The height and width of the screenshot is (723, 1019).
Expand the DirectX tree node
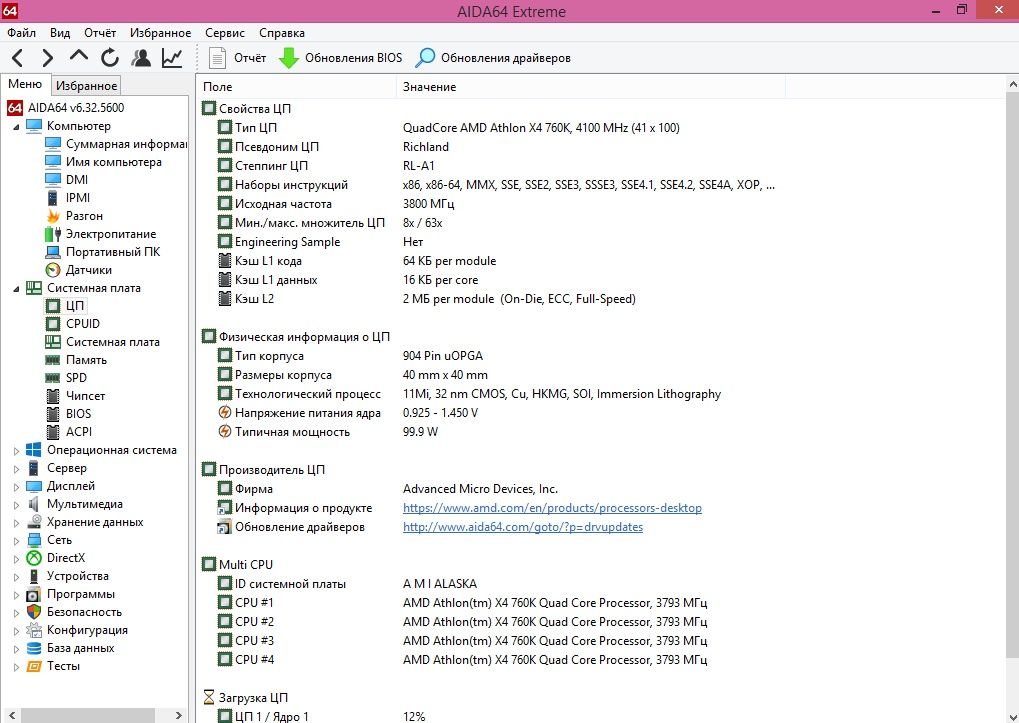[x=16, y=558]
